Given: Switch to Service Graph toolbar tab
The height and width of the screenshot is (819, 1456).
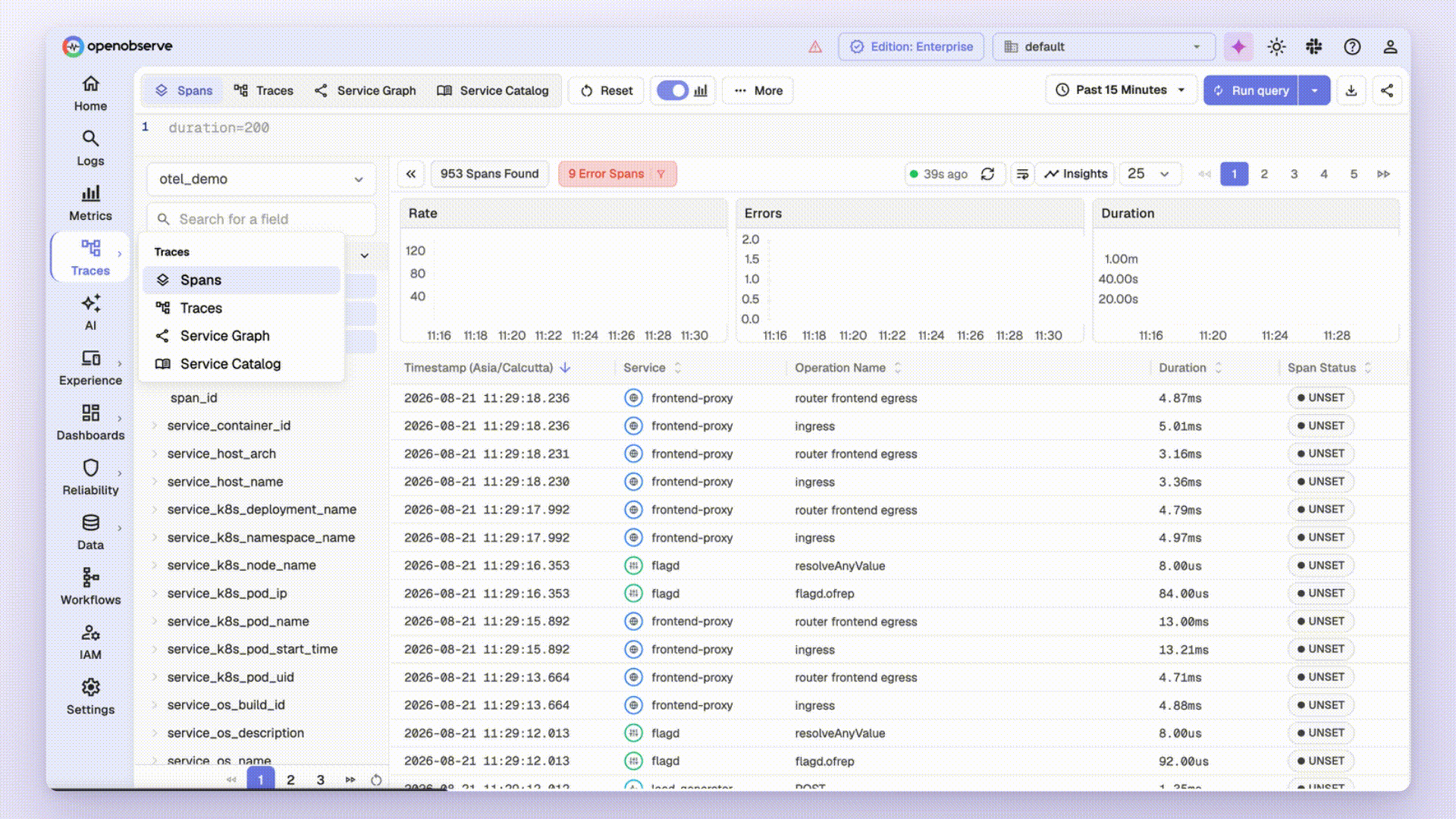Looking at the screenshot, I should [x=366, y=90].
